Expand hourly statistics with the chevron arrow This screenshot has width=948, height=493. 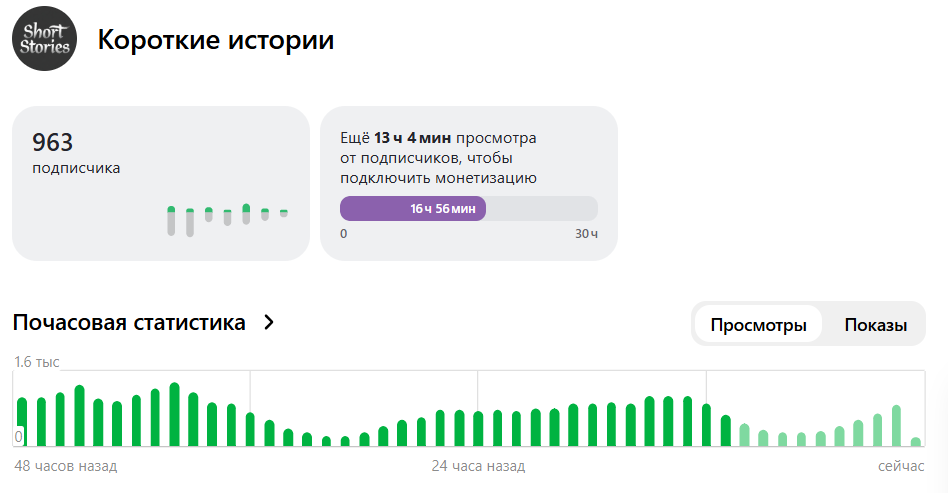268,323
